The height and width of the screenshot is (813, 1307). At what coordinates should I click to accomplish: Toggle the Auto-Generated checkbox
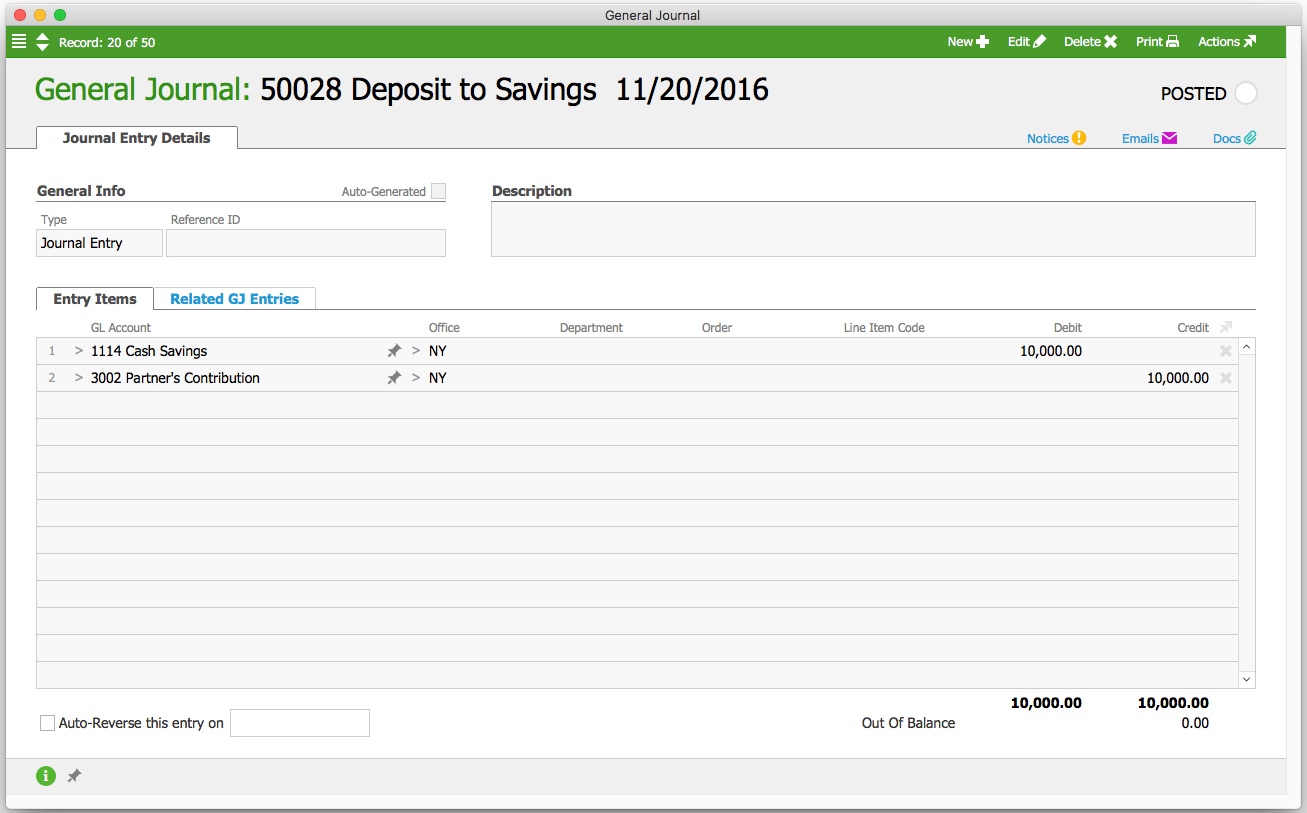[438, 191]
